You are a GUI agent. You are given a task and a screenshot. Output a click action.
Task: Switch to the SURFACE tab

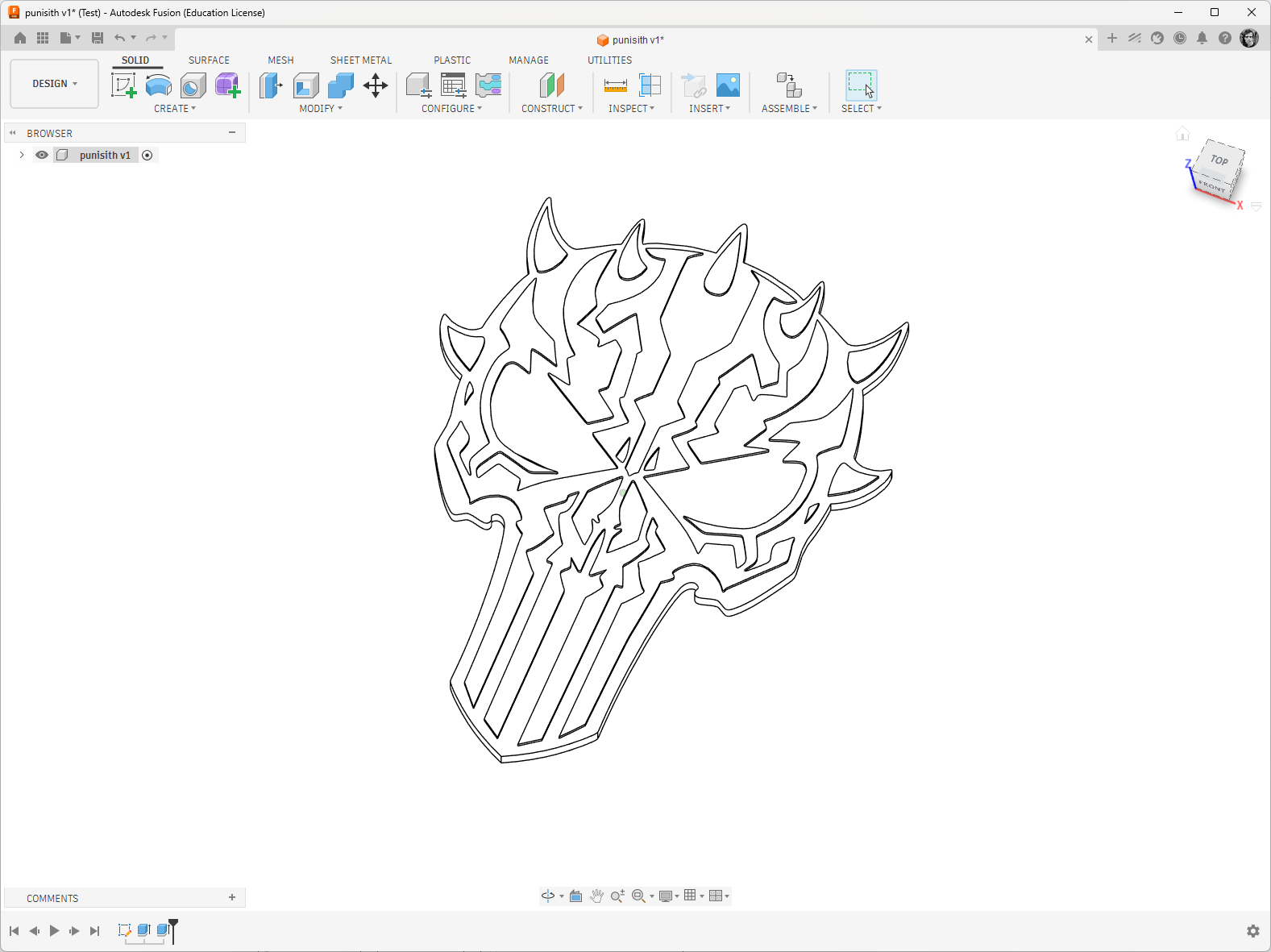click(x=209, y=60)
